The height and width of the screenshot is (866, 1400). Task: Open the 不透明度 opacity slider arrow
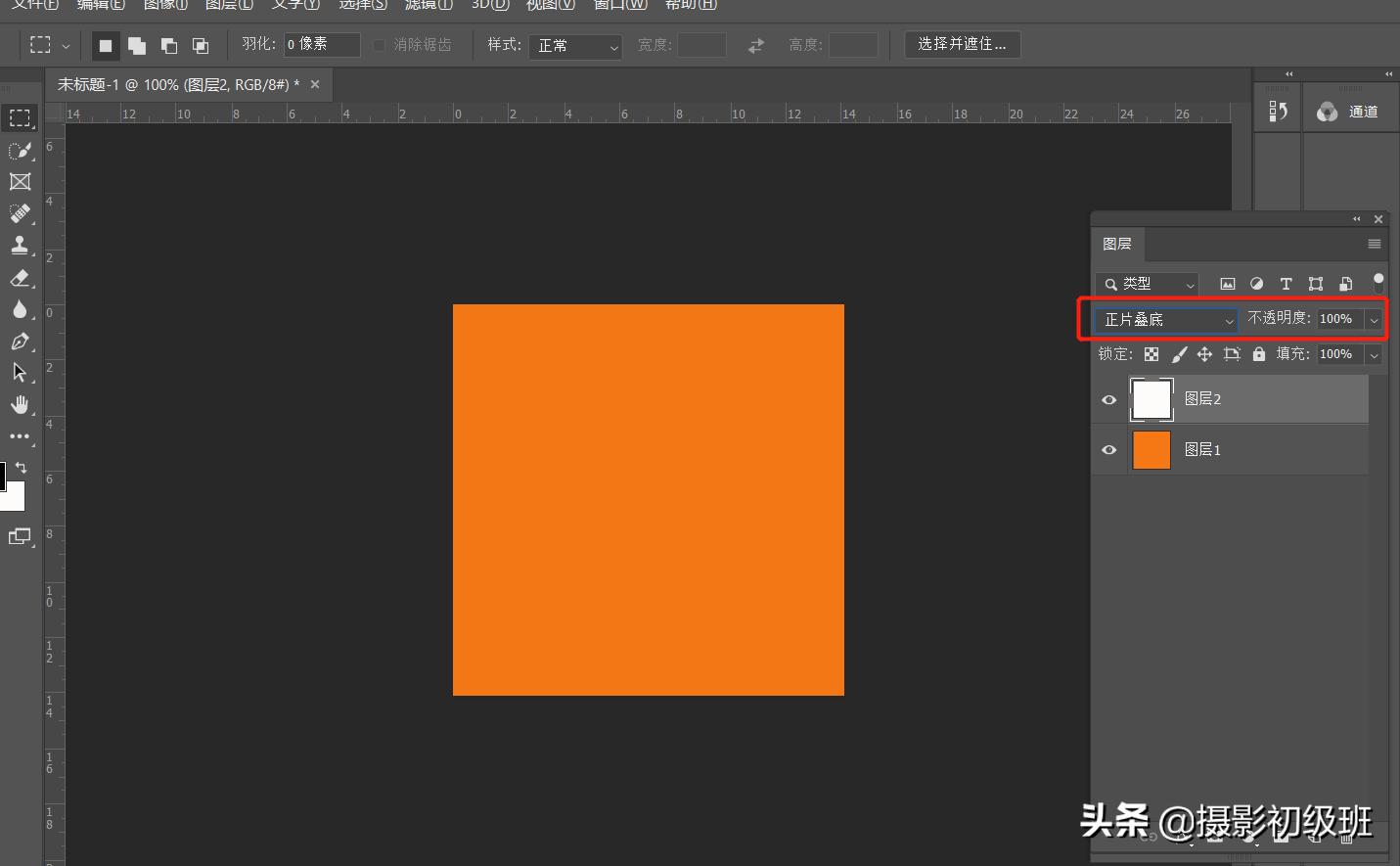(x=1374, y=320)
